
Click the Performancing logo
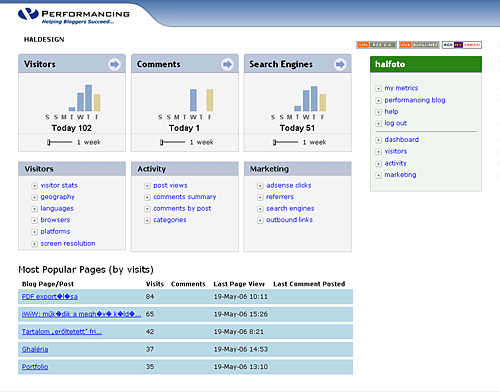click(x=73, y=16)
